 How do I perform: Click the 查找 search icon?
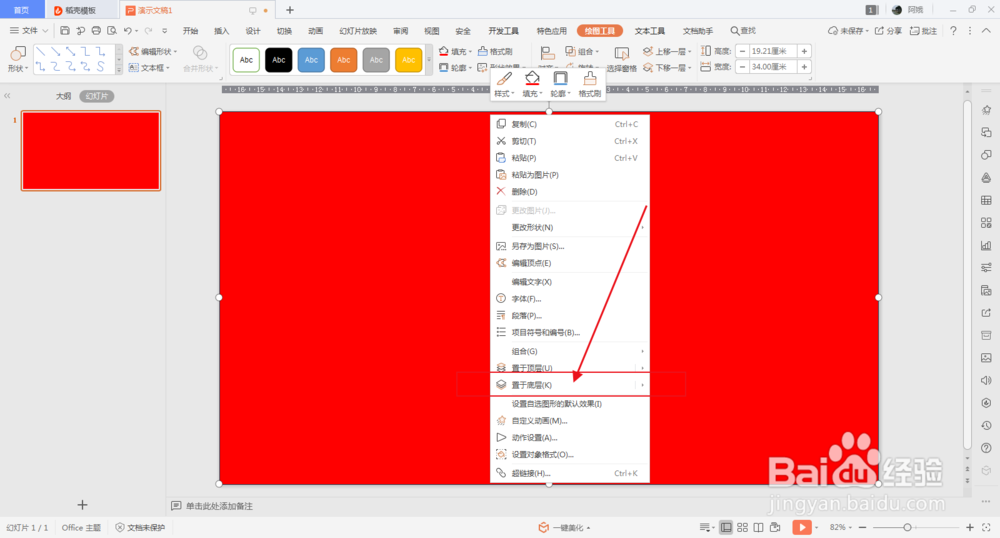743,31
